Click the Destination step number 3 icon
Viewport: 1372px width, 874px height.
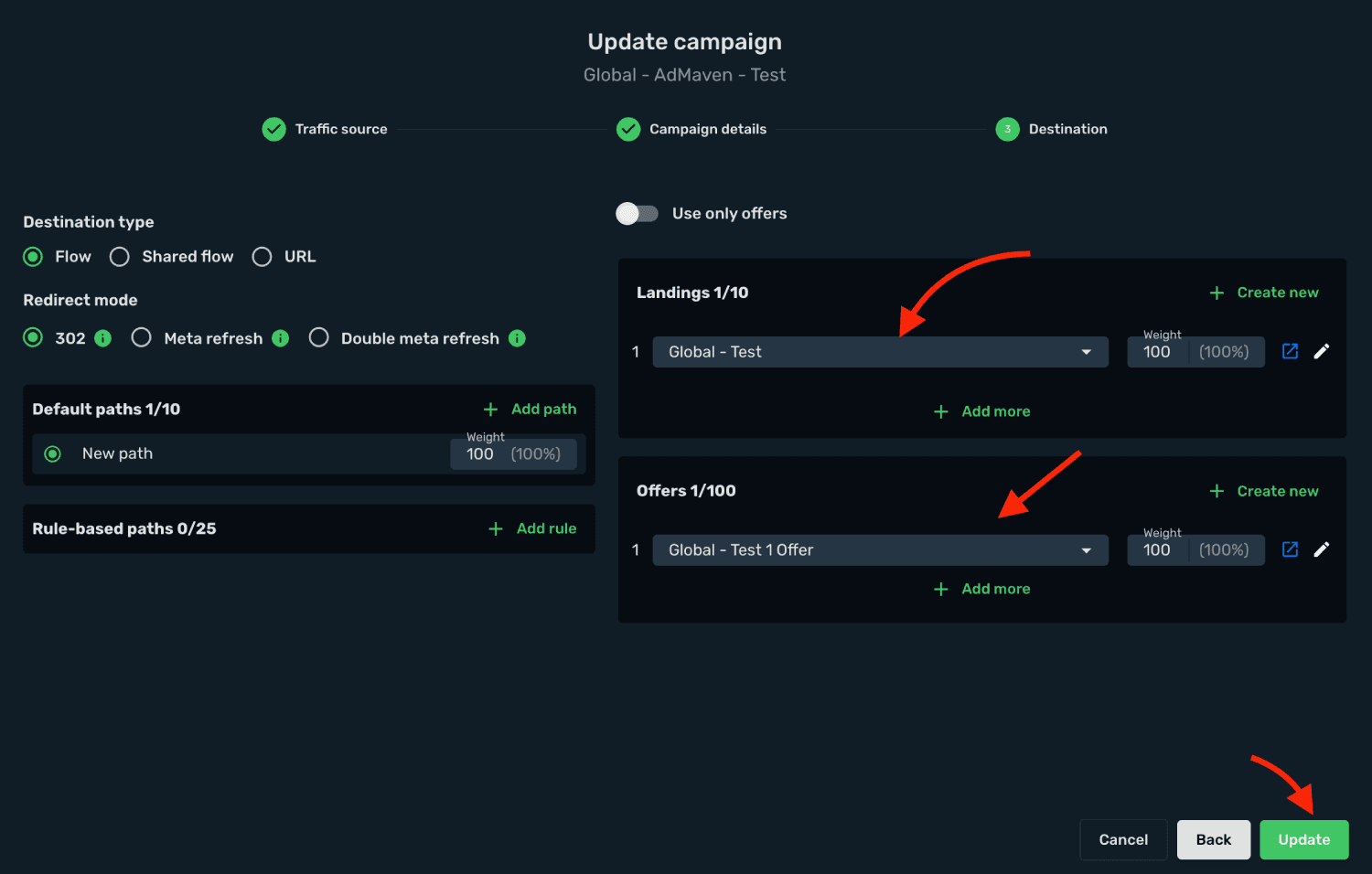[x=1007, y=129]
